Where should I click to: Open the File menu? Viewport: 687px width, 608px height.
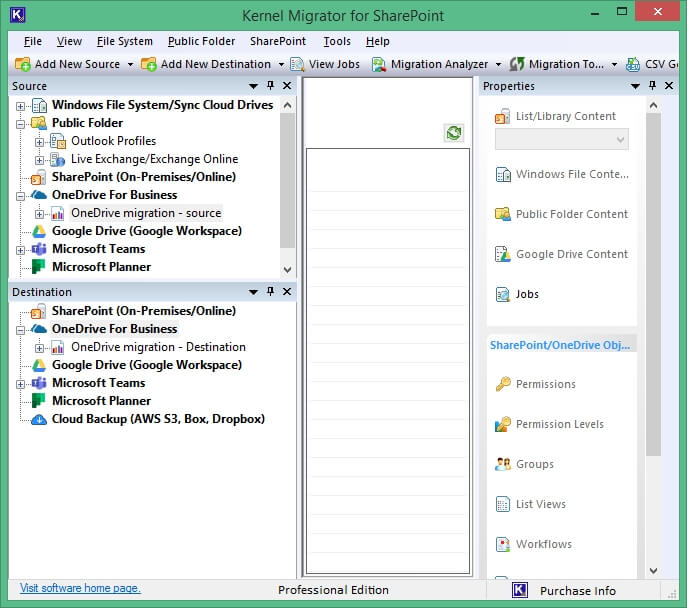pyautogui.click(x=33, y=41)
